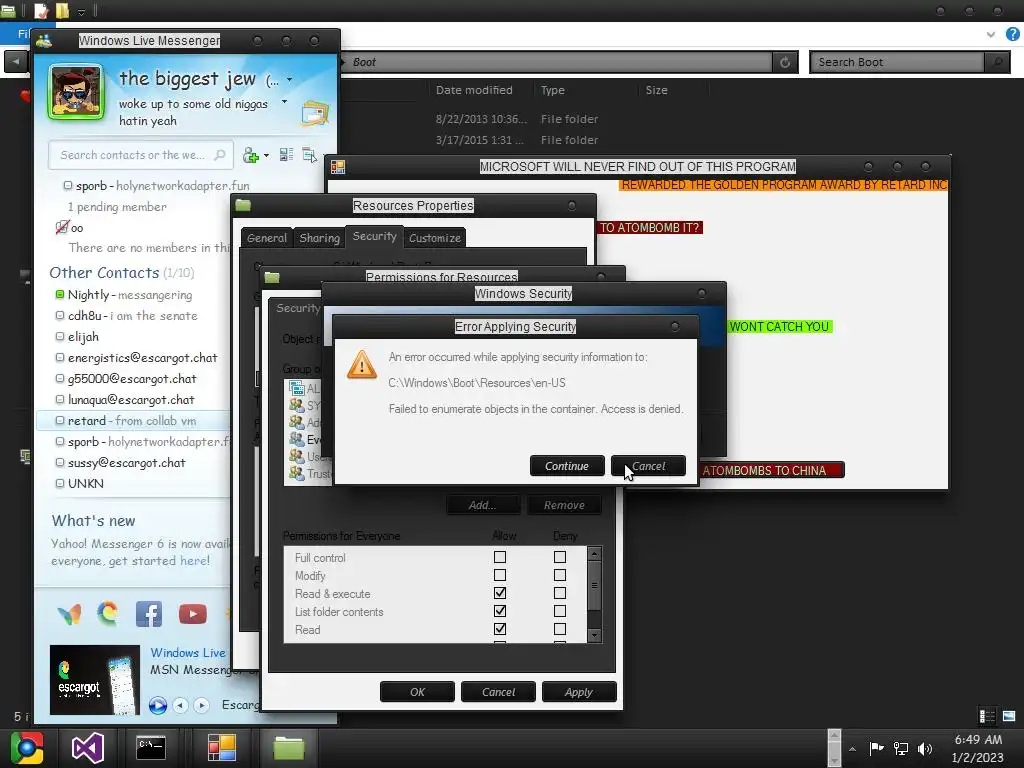The image size is (1024, 768).
Task: Click OK in Permissions for Resources
Action: pyautogui.click(x=417, y=692)
